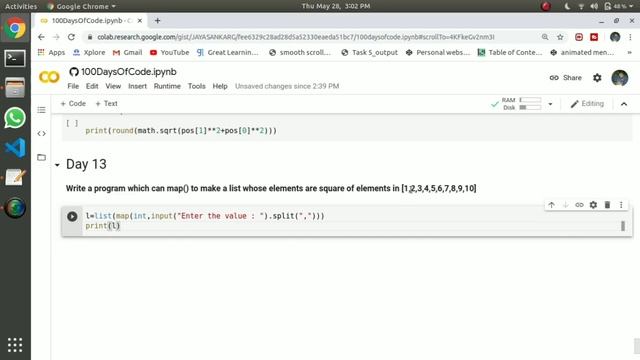Expand the RAM and Disk dropdown
The height and width of the screenshot is (360, 640).
[x=550, y=104]
